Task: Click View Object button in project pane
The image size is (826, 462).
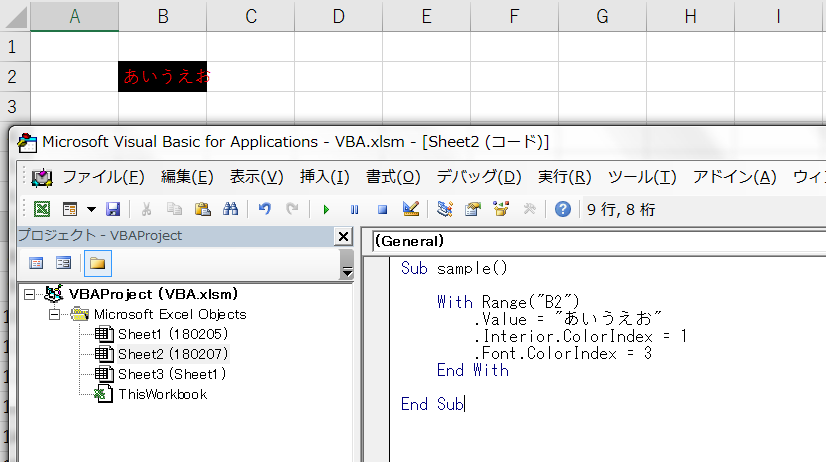Action: (x=63, y=263)
